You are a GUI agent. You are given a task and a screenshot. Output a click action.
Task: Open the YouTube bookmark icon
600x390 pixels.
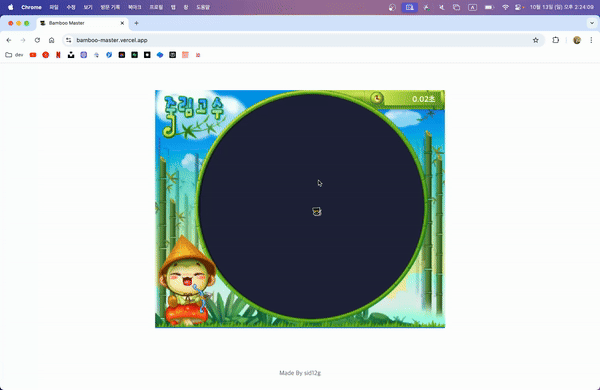click(33, 55)
